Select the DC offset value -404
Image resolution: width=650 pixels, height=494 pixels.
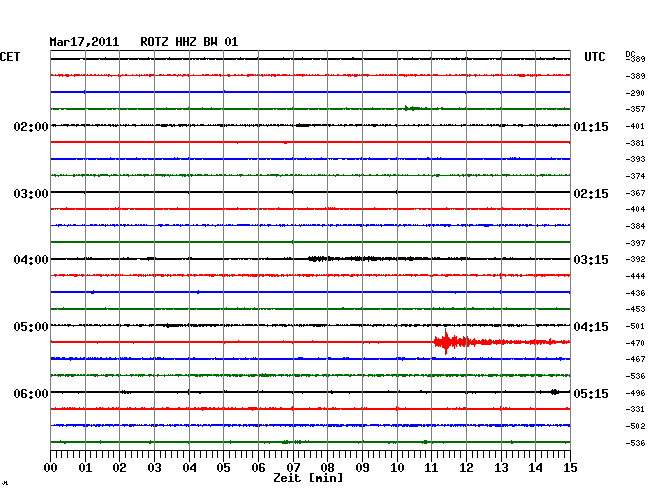635,209
